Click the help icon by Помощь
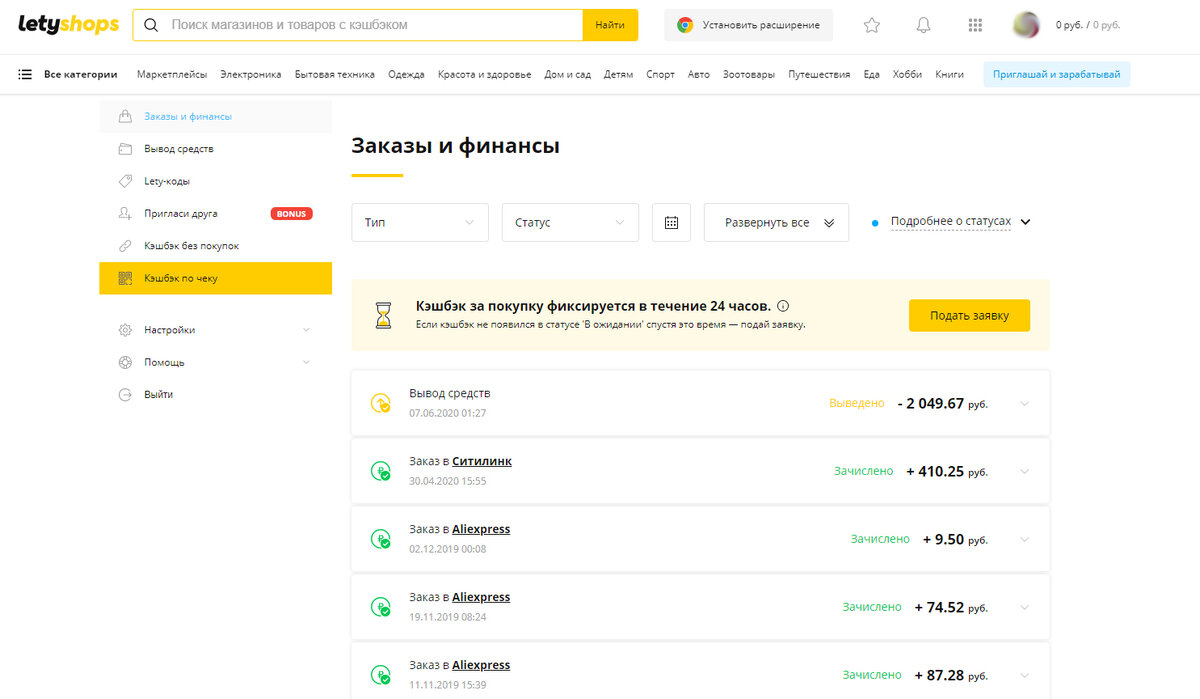The width and height of the screenshot is (1200, 699). [x=125, y=362]
